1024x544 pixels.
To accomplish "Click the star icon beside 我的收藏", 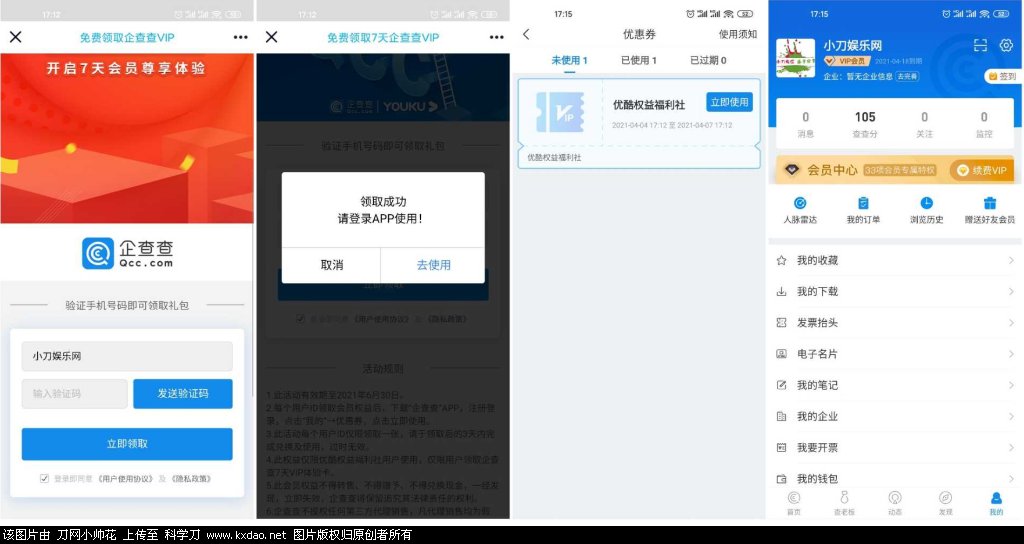I will point(782,261).
